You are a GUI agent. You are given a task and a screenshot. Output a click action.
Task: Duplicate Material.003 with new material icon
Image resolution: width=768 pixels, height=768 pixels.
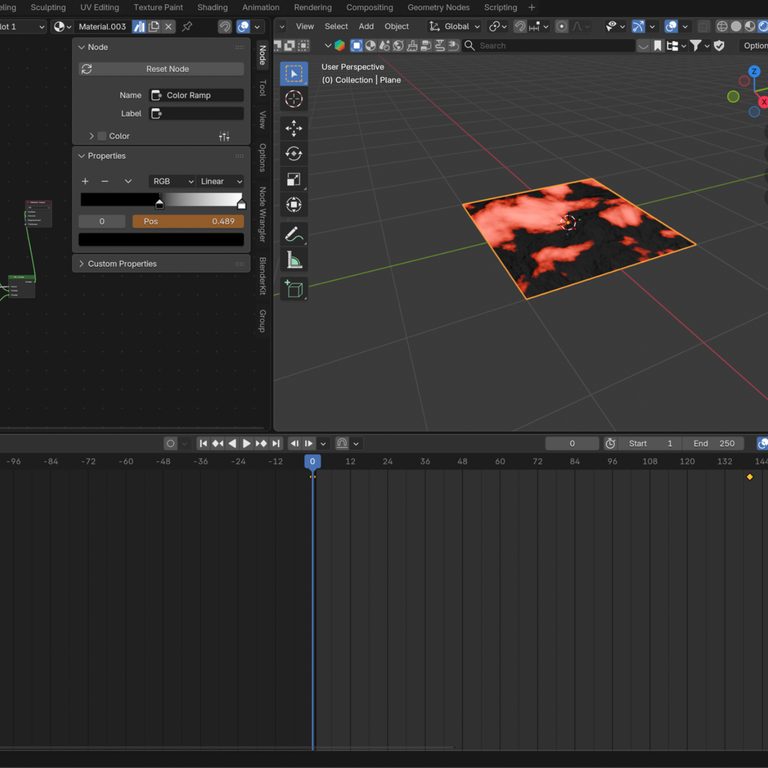tap(154, 26)
